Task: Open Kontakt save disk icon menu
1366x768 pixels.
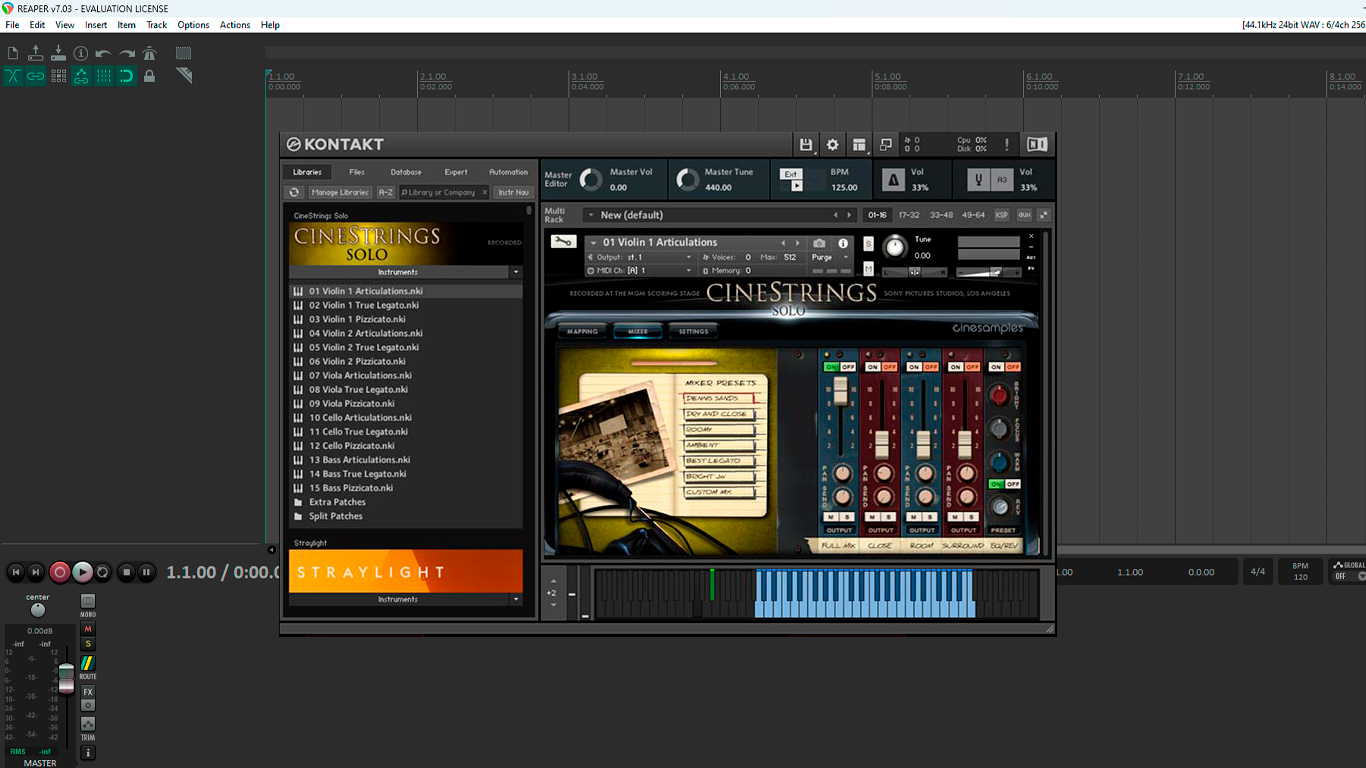Action: [x=806, y=145]
